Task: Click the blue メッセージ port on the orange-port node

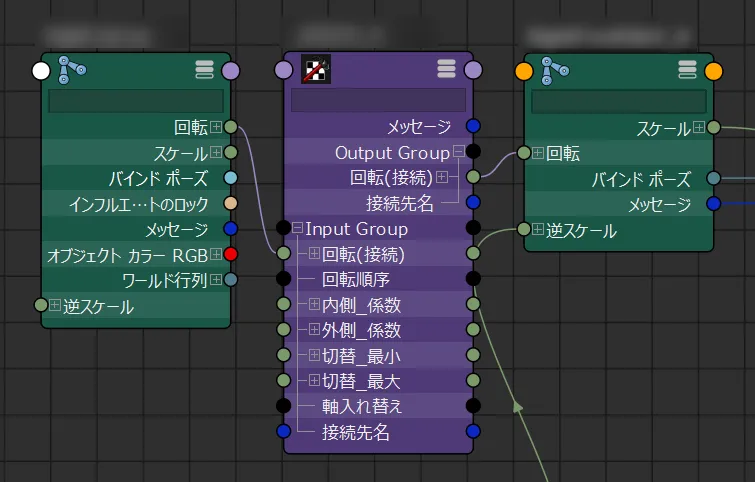Action: [714, 204]
